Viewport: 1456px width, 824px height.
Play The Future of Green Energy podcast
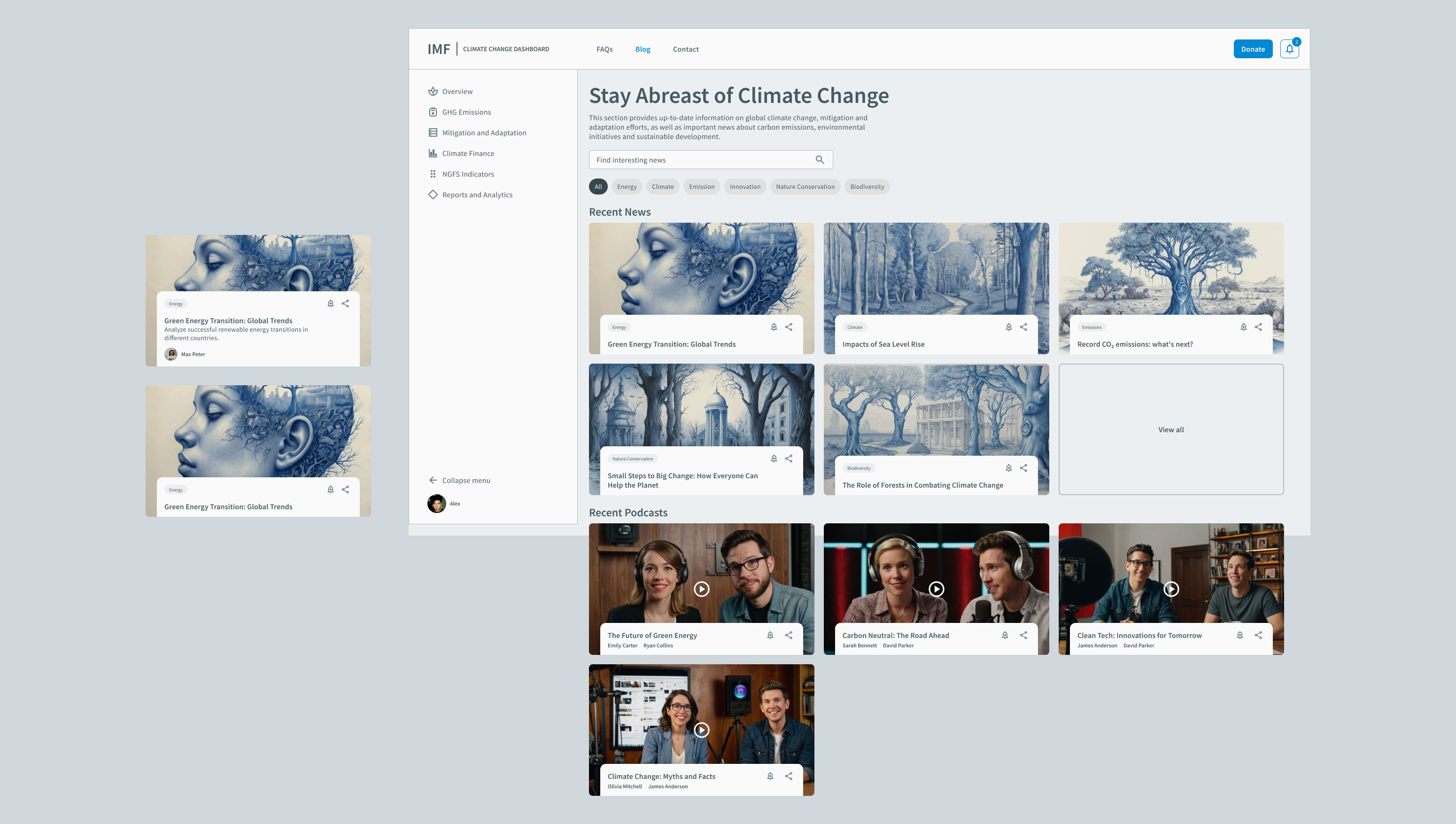point(701,589)
